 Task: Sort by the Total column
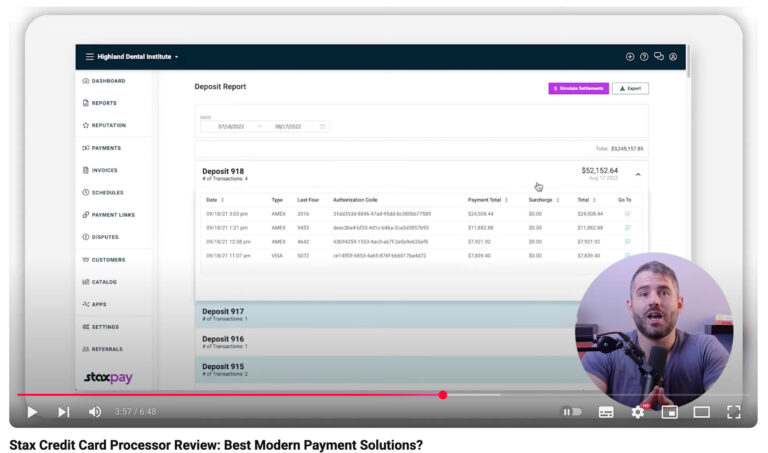pos(586,200)
